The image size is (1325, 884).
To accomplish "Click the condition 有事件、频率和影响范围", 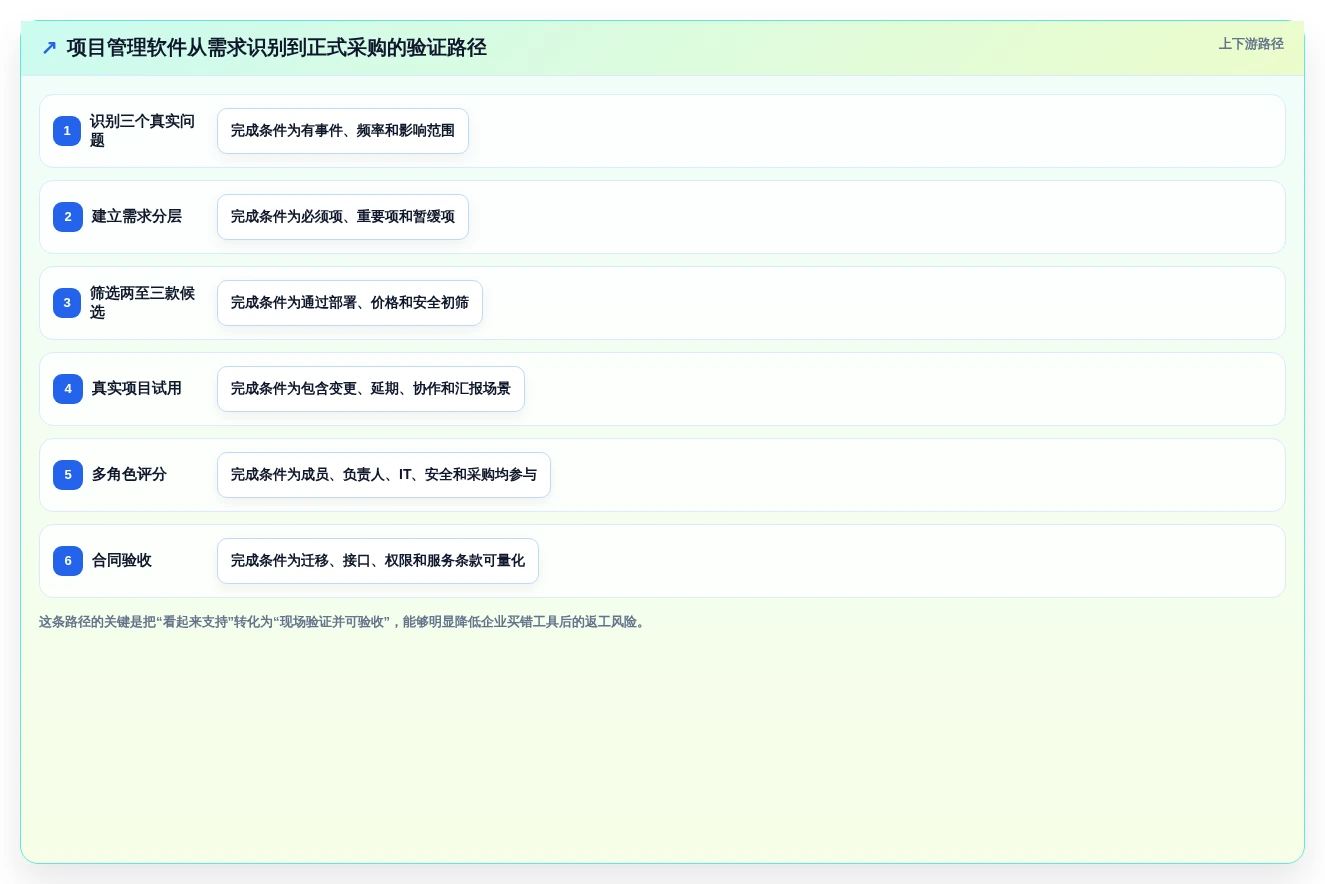I will [x=343, y=131].
